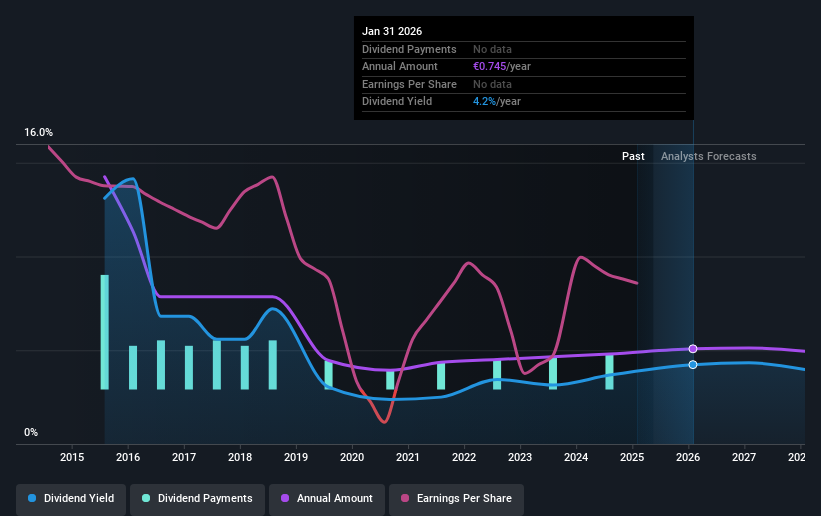Click the 2025 x-axis label
This screenshot has height=516, width=821.
(632, 457)
